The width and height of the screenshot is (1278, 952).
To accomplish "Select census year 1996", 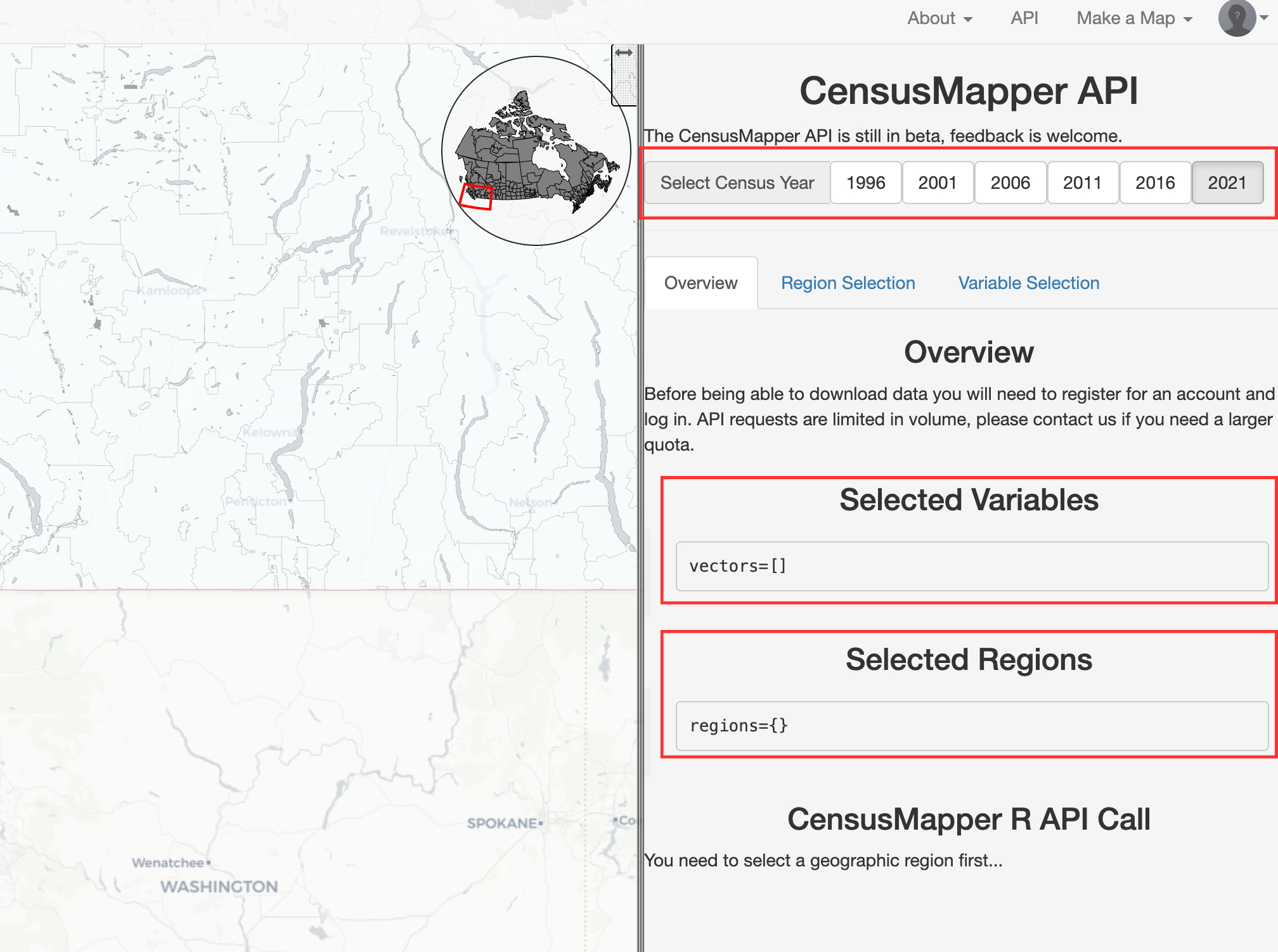I will point(866,183).
